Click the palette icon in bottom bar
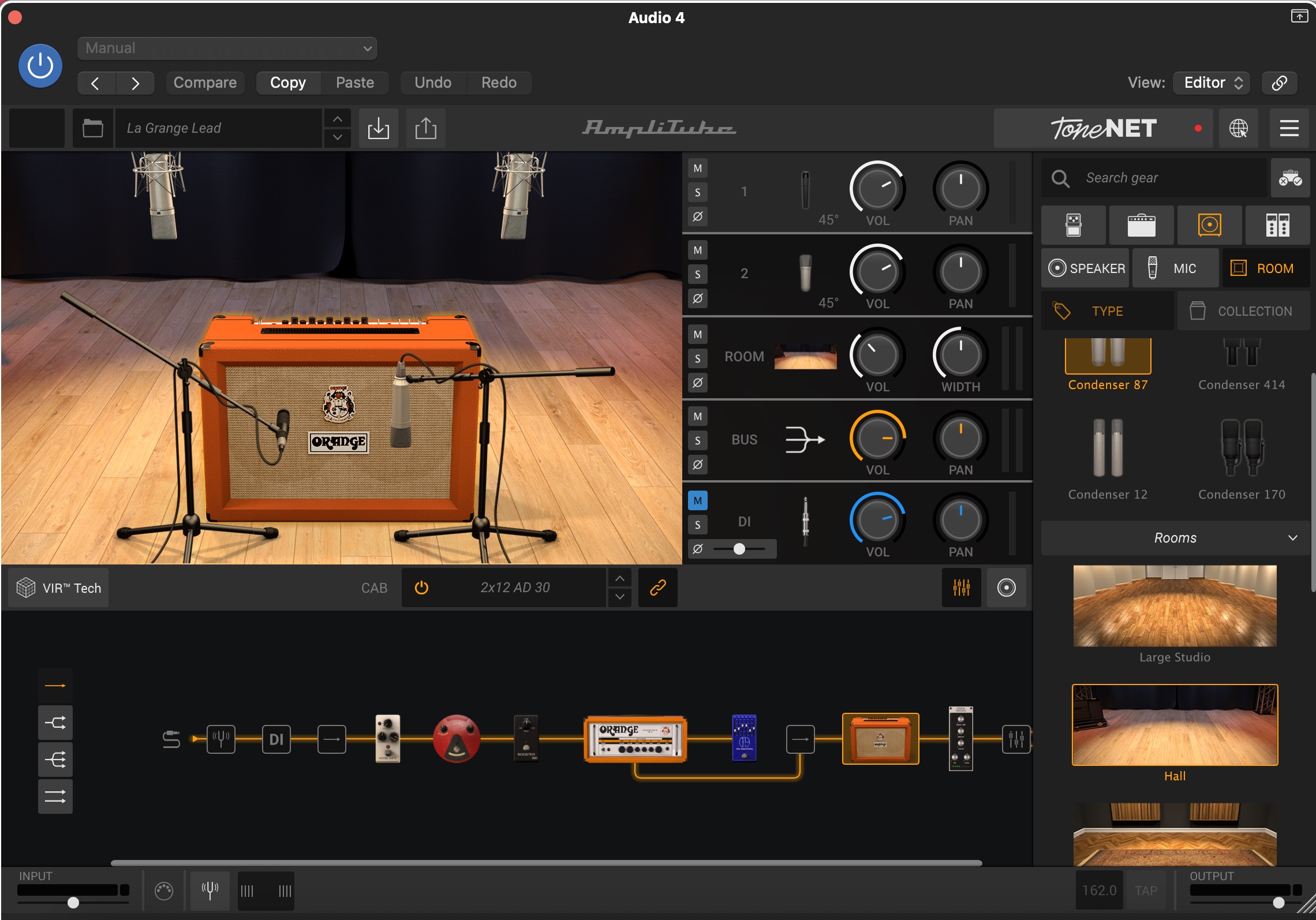The image size is (1316, 920). [x=164, y=891]
